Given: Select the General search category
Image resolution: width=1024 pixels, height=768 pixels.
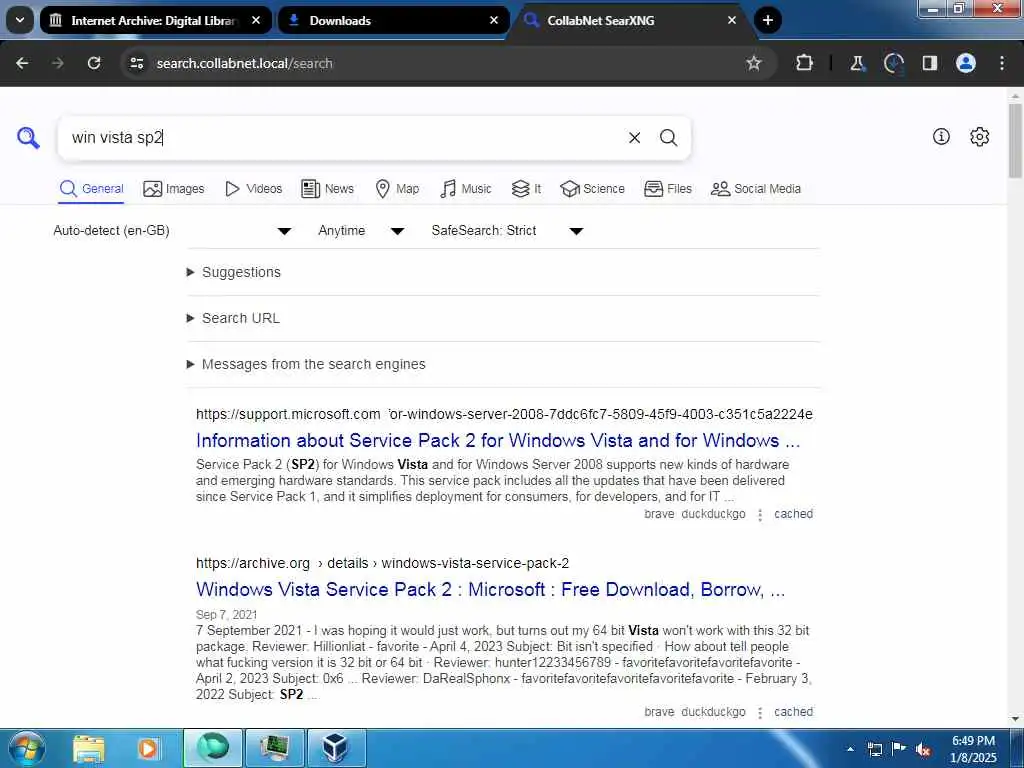Looking at the screenshot, I should [91, 189].
